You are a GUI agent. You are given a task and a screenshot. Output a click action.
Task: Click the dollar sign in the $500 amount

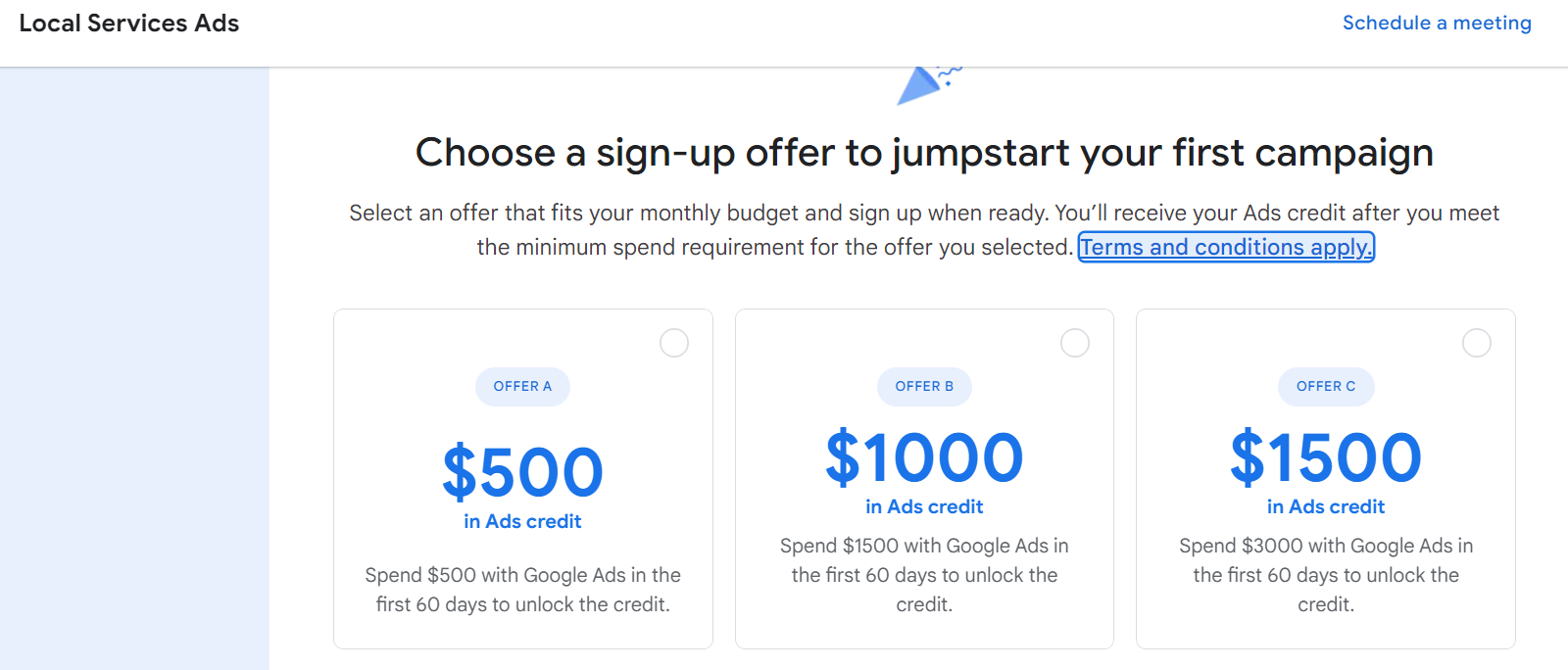pos(461,473)
